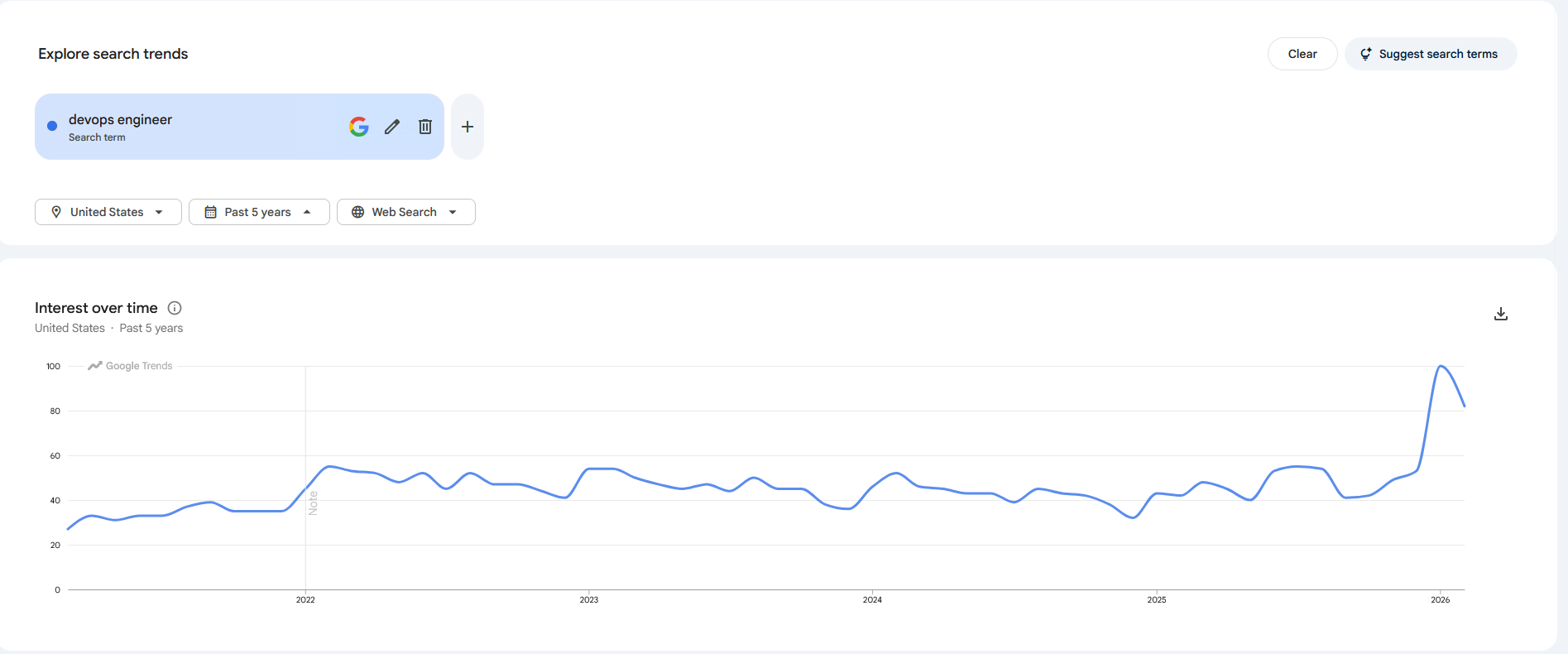The height and width of the screenshot is (654, 1568).
Task: Click the 40 value on the y-axis
Action: [55, 500]
